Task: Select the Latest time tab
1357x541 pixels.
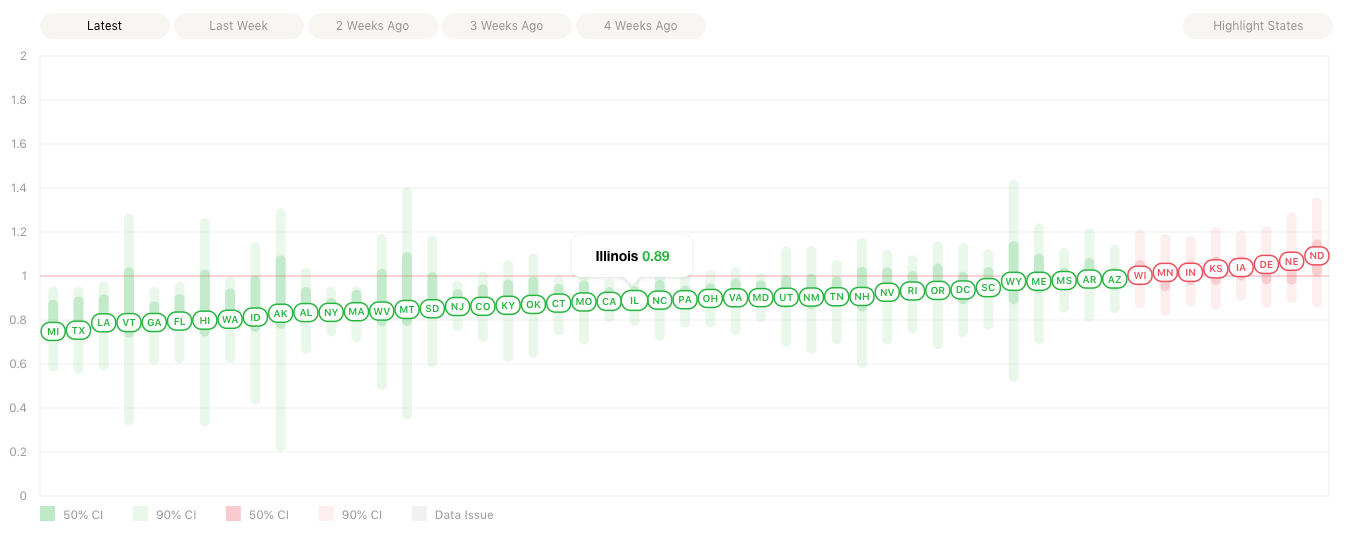Action: pos(105,26)
